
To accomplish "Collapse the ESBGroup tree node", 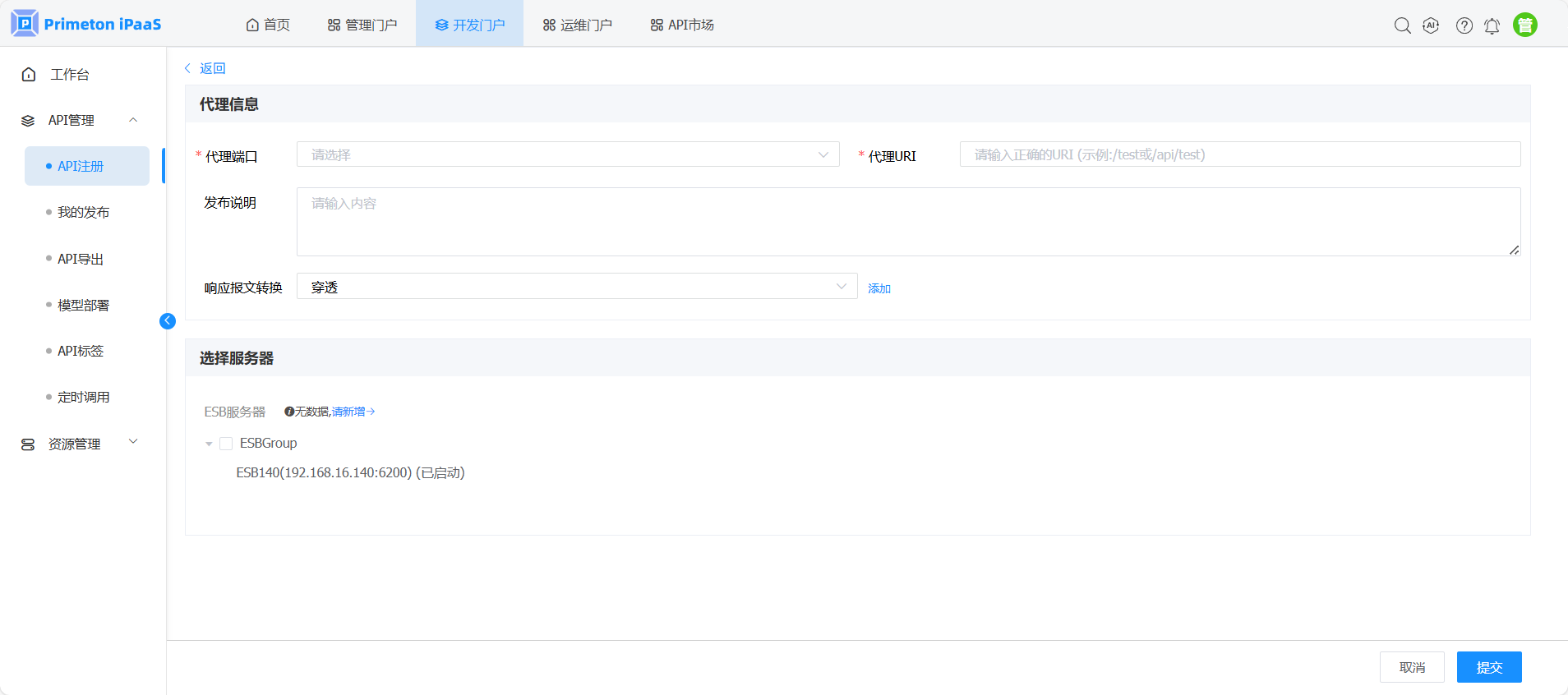I will pos(209,444).
